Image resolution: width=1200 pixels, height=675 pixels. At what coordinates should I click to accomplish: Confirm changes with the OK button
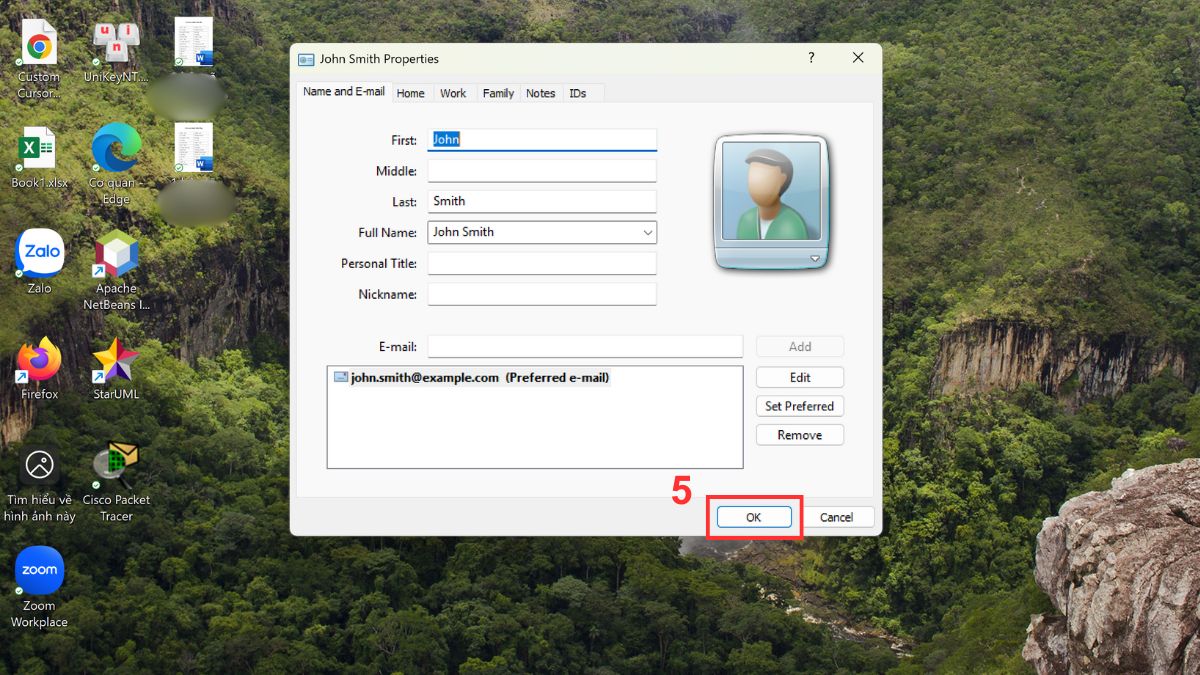pyautogui.click(x=754, y=517)
